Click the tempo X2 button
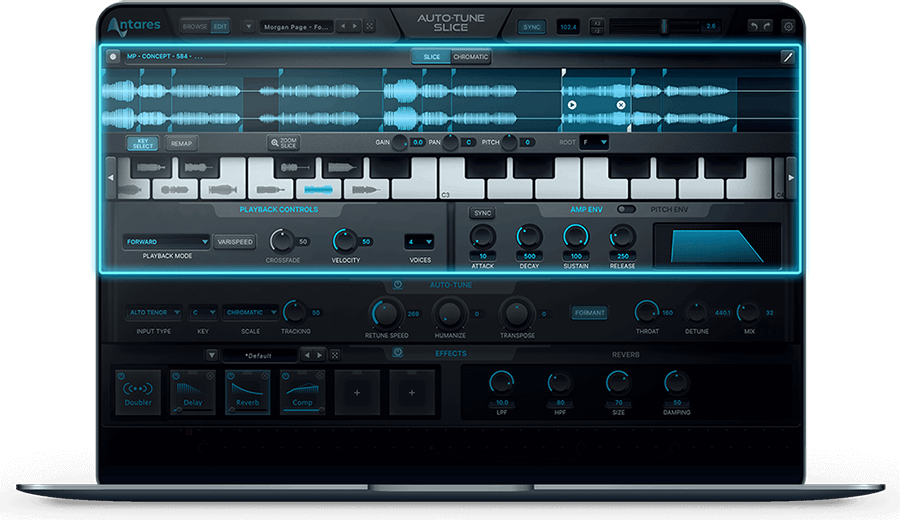The width and height of the screenshot is (900, 520). (597, 23)
